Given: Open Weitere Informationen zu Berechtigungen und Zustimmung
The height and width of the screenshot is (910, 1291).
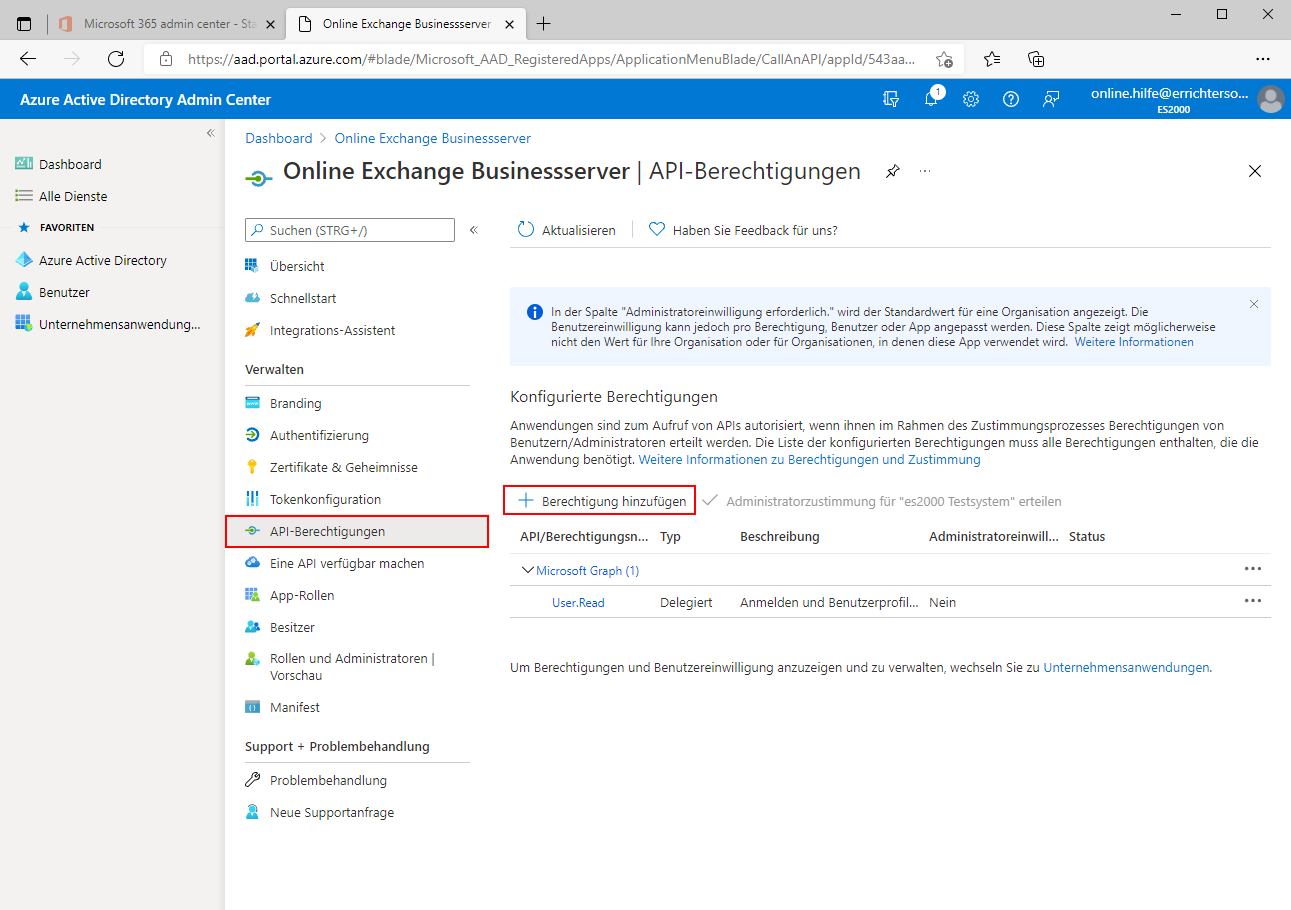Looking at the screenshot, I should (x=809, y=460).
